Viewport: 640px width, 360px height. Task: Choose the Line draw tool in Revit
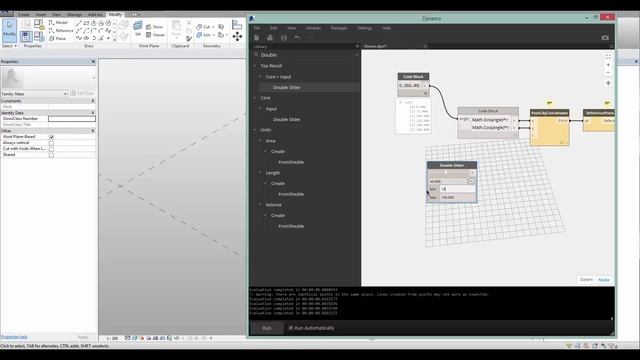pyautogui.click(x=79, y=23)
